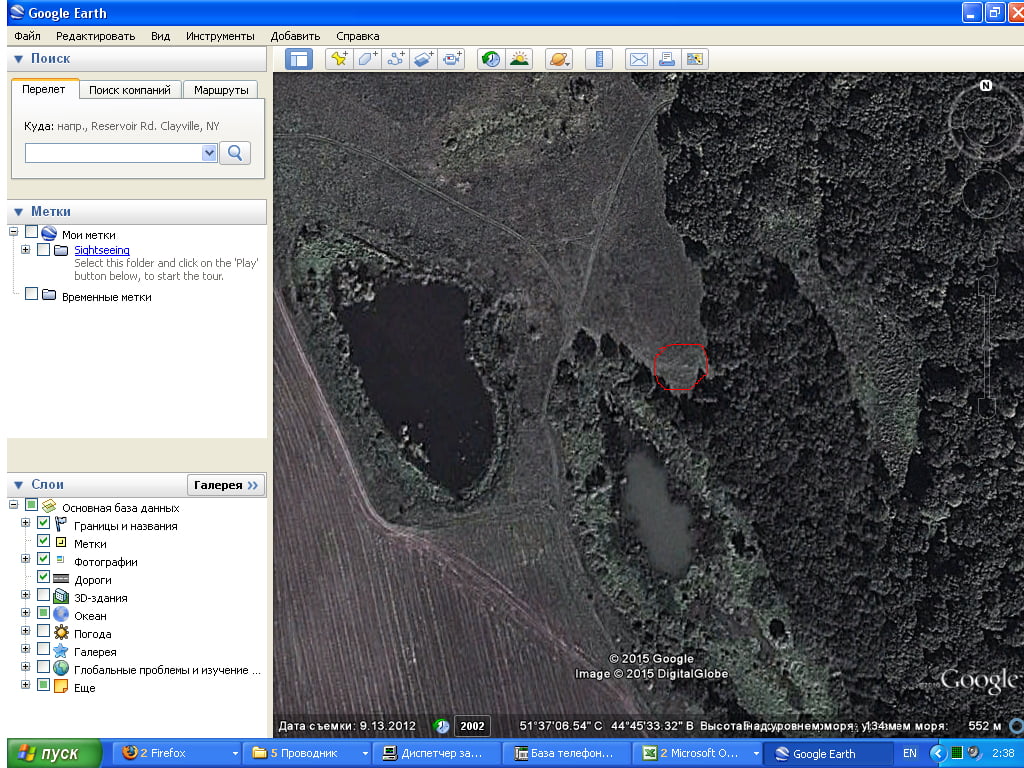Select the Add Path tool
This screenshot has width=1024, height=768.
(x=396, y=59)
